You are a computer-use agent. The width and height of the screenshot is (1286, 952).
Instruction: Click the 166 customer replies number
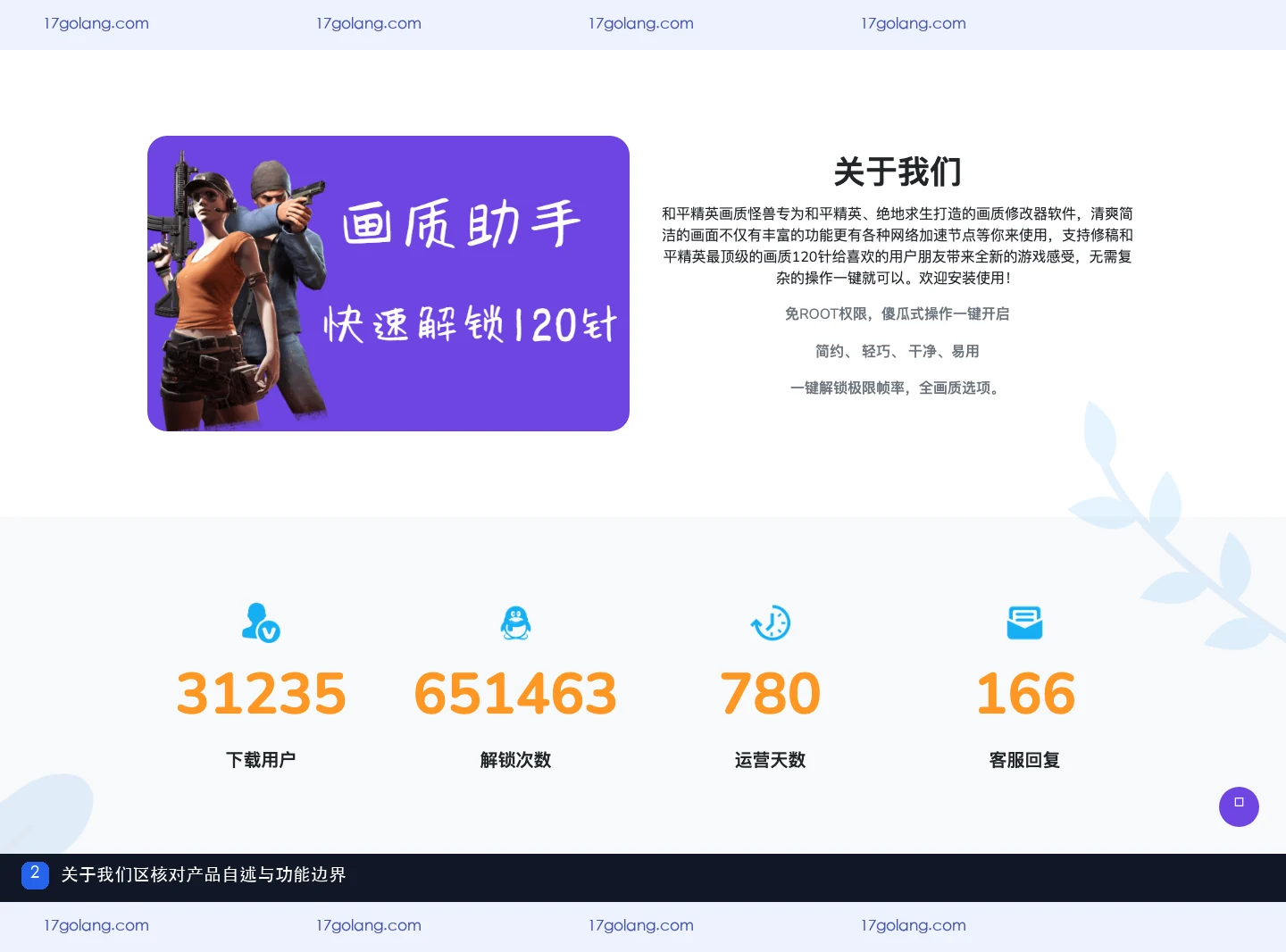coord(1025,694)
